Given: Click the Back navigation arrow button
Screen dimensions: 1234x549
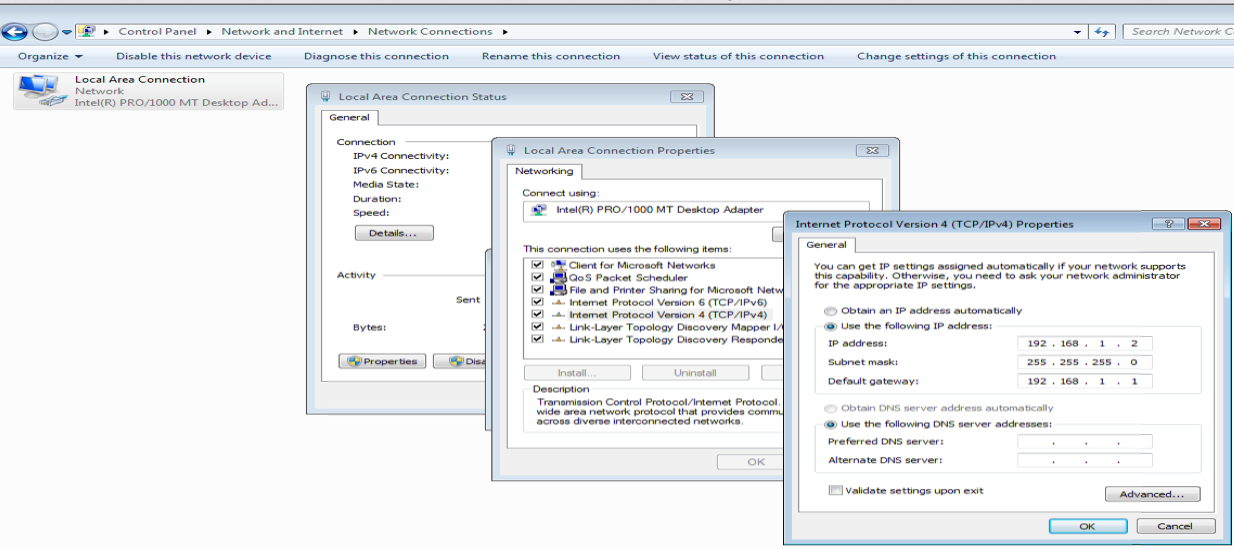Looking at the screenshot, I should point(13,32).
